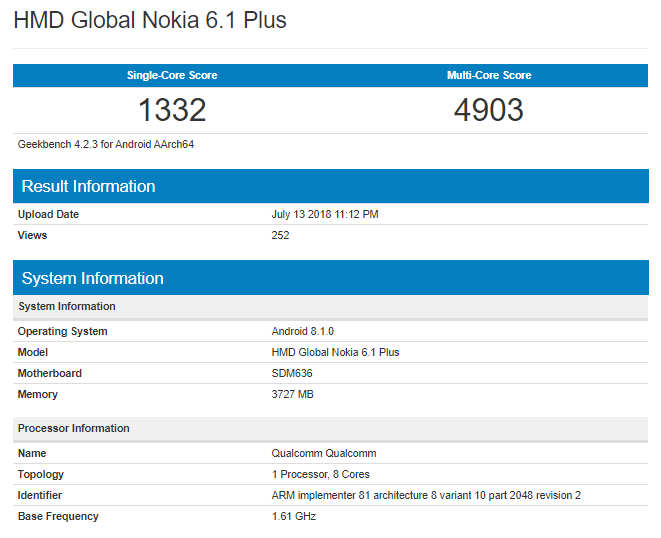Click the Result Information section header
This screenshot has width=661, height=538.
pyautogui.click(x=331, y=186)
